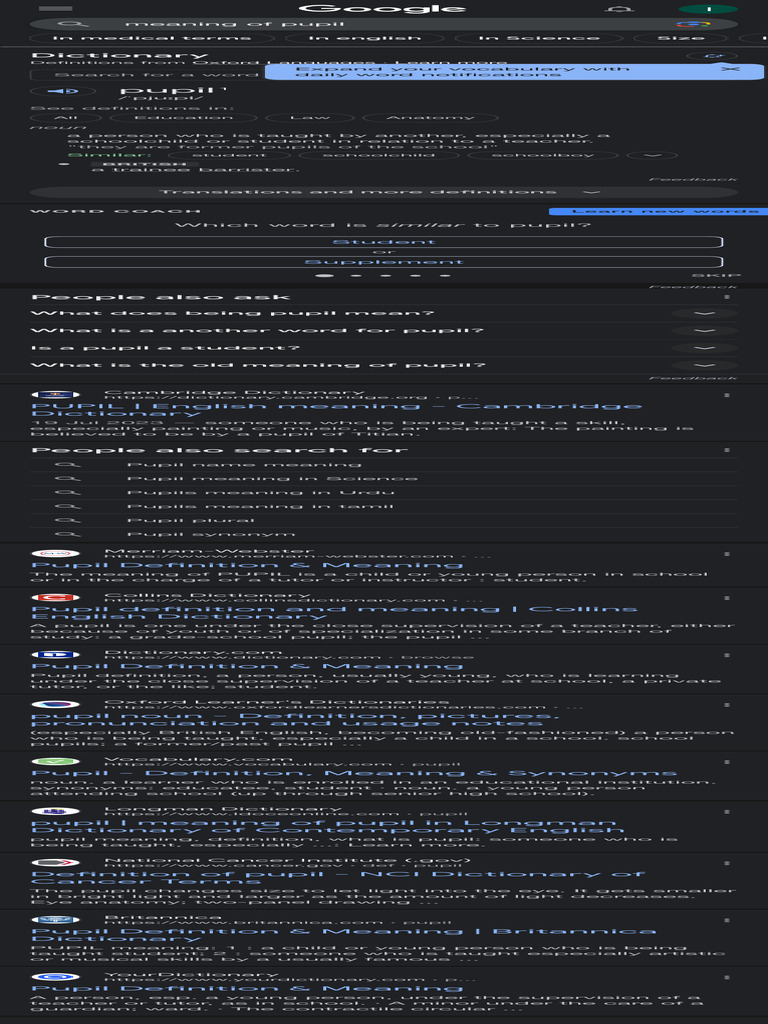Open 'pupil noun - Definition, pictures, pronunciation' link
Image resolution: width=768 pixels, height=1024 pixels.
[x=295, y=719]
